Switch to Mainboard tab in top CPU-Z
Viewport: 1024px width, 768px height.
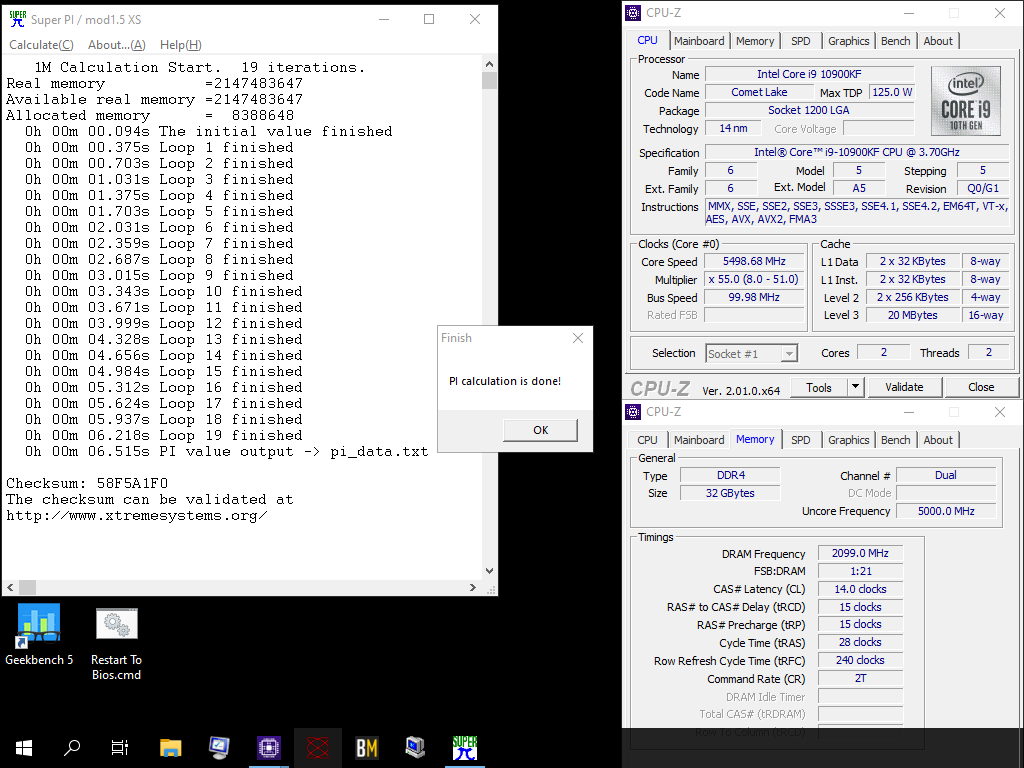(x=699, y=41)
